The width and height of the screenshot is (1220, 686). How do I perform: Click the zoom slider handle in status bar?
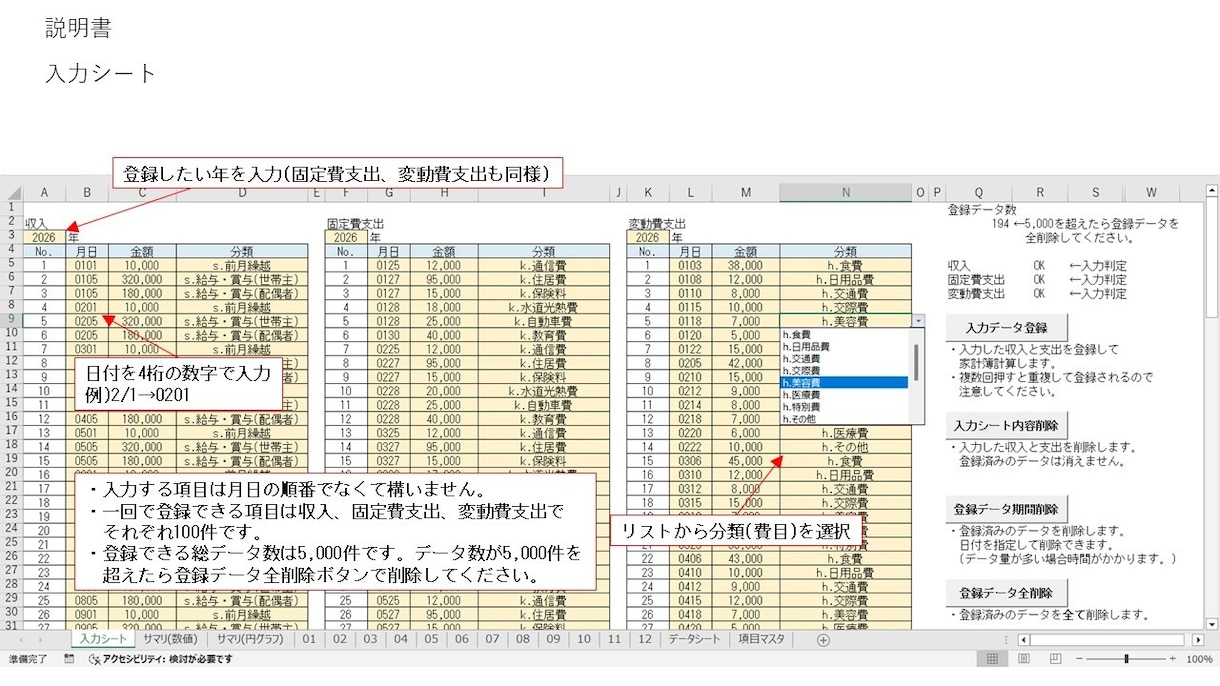[x=1126, y=659]
